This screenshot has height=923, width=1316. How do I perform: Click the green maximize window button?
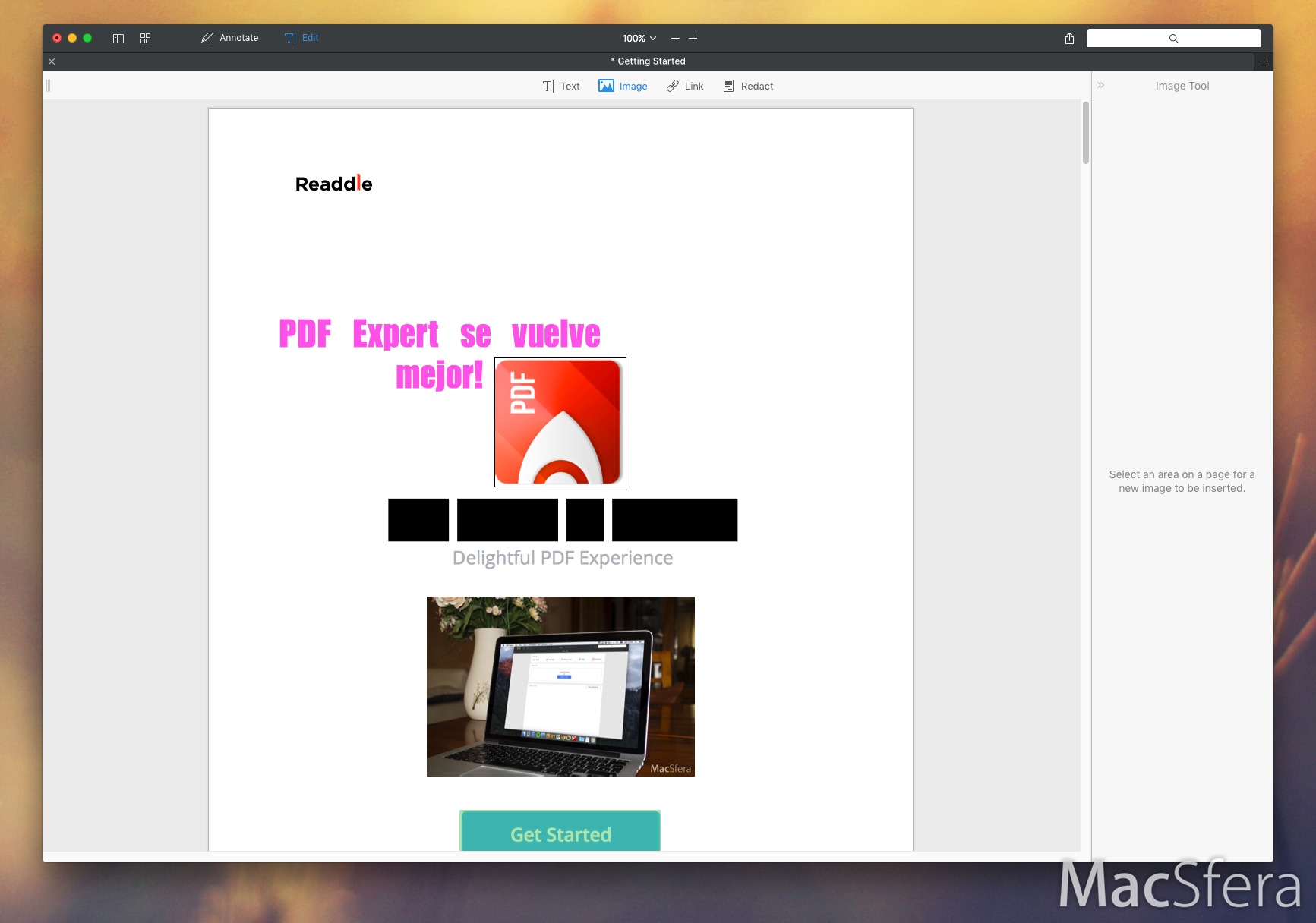87,38
